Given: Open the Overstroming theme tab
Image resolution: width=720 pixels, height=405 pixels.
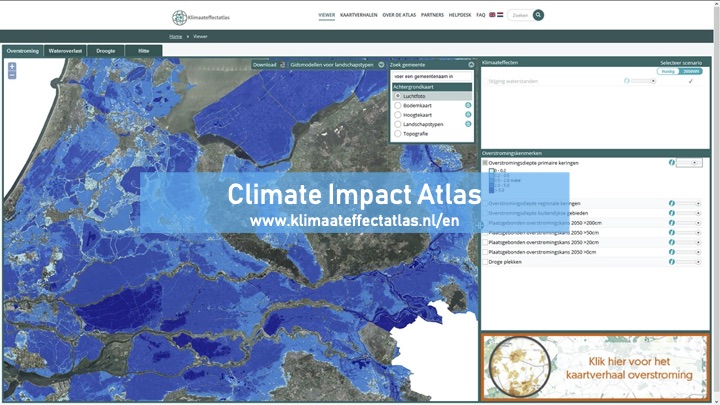Looking at the screenshot, I should (22, 51).
